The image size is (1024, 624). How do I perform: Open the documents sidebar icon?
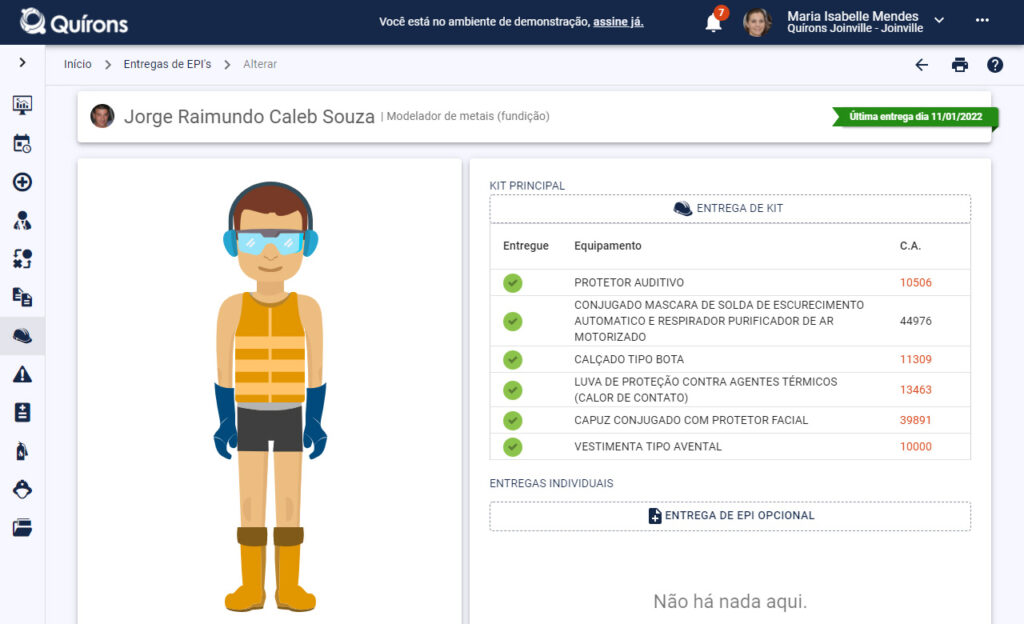(22, 298)
